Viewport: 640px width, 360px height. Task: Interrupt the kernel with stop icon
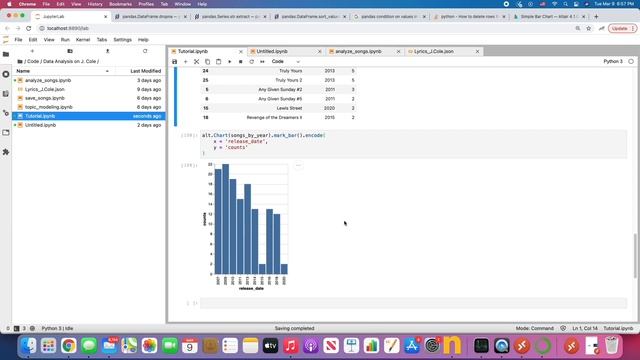pos(240,62)
